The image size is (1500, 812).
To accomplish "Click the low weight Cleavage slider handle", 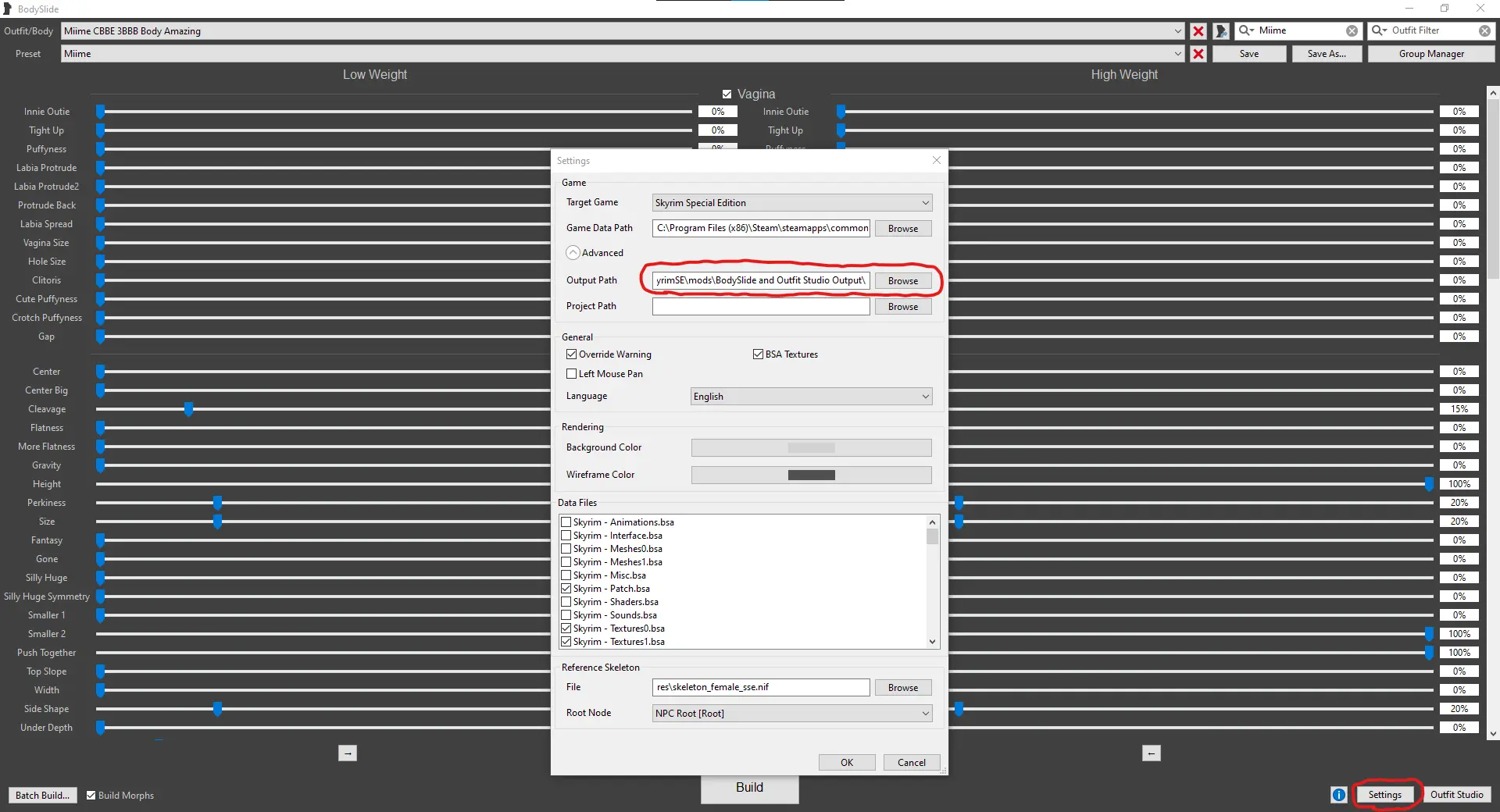I will tap(188, 409).
